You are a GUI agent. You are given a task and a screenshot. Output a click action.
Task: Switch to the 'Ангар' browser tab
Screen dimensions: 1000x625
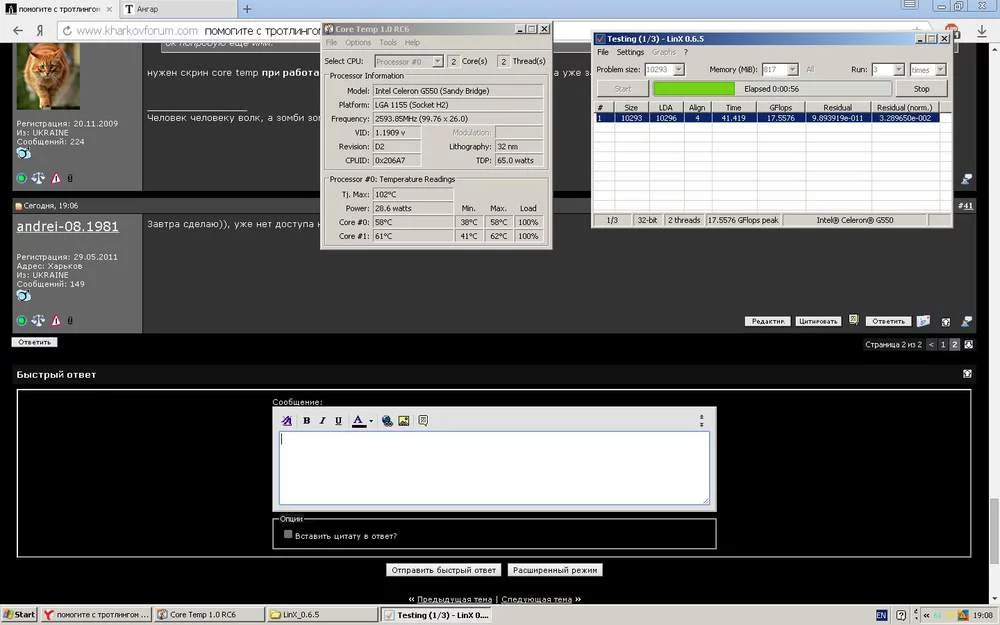(x=177, y=9)
